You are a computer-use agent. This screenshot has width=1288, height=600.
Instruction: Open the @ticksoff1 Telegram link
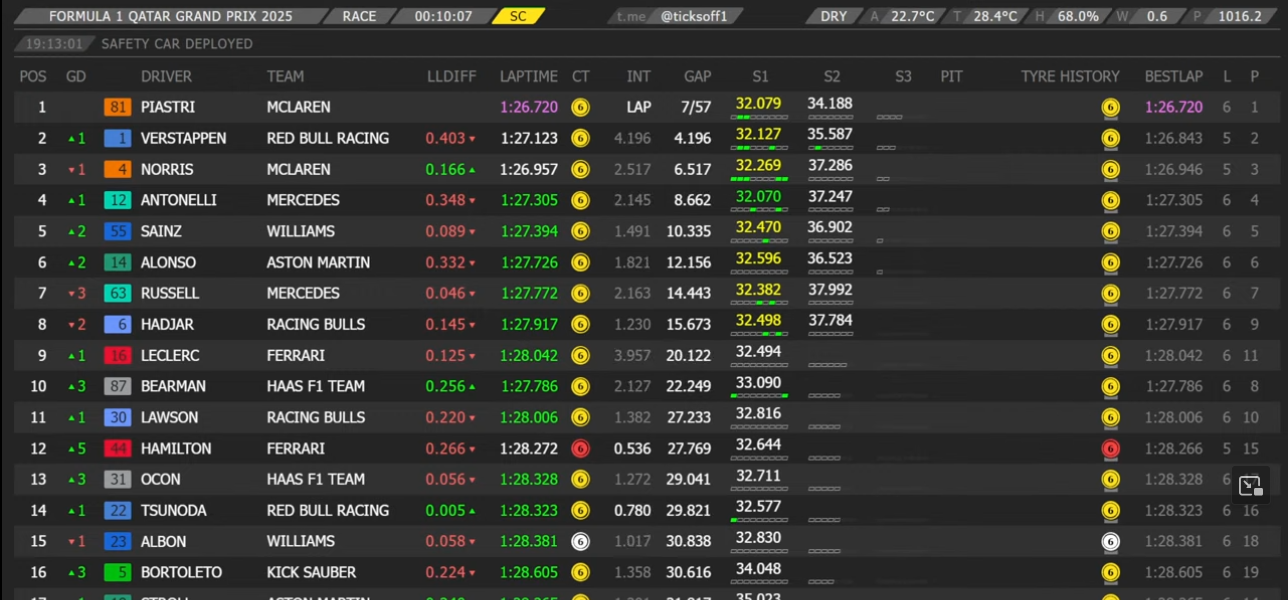(694, 16)
